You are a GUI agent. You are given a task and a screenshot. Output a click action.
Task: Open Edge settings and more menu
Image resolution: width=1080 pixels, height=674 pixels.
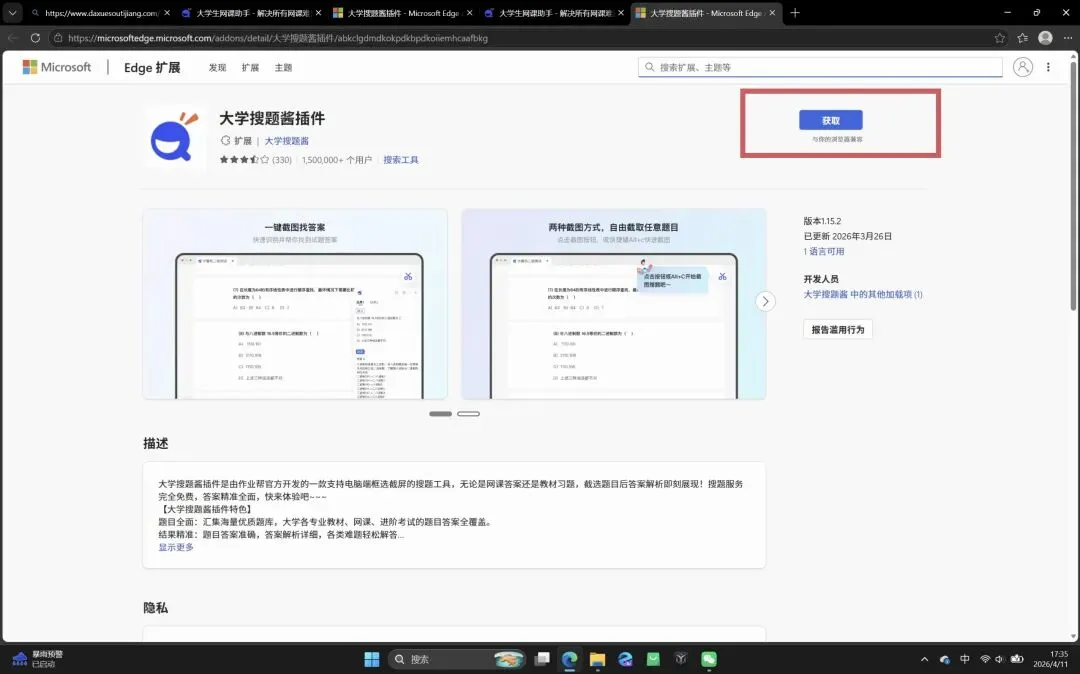pyautogui.click(x=1067, y=38)
